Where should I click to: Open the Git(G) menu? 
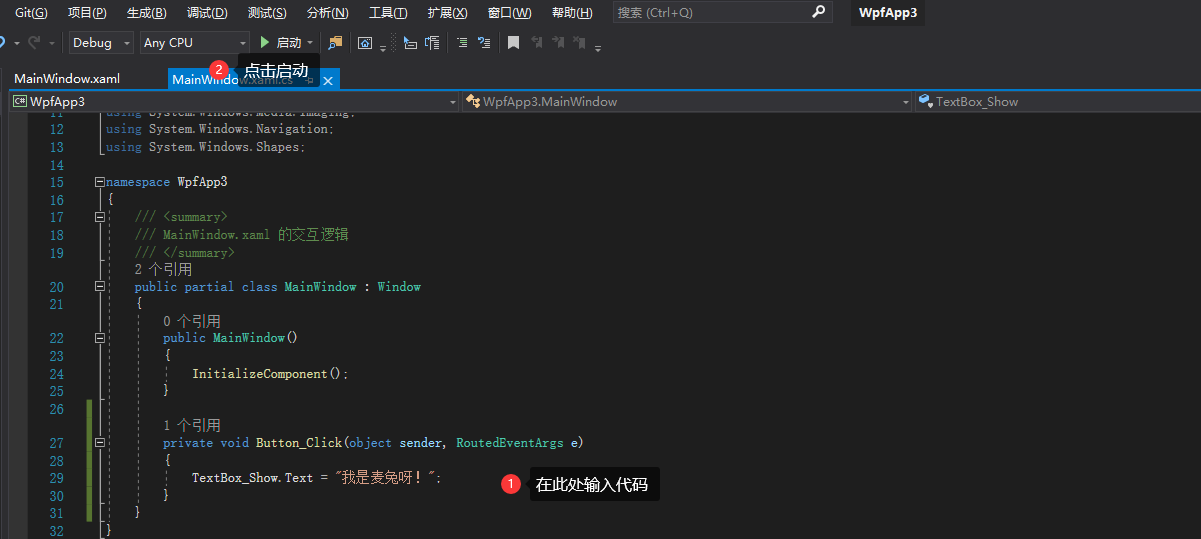(31, 13)
